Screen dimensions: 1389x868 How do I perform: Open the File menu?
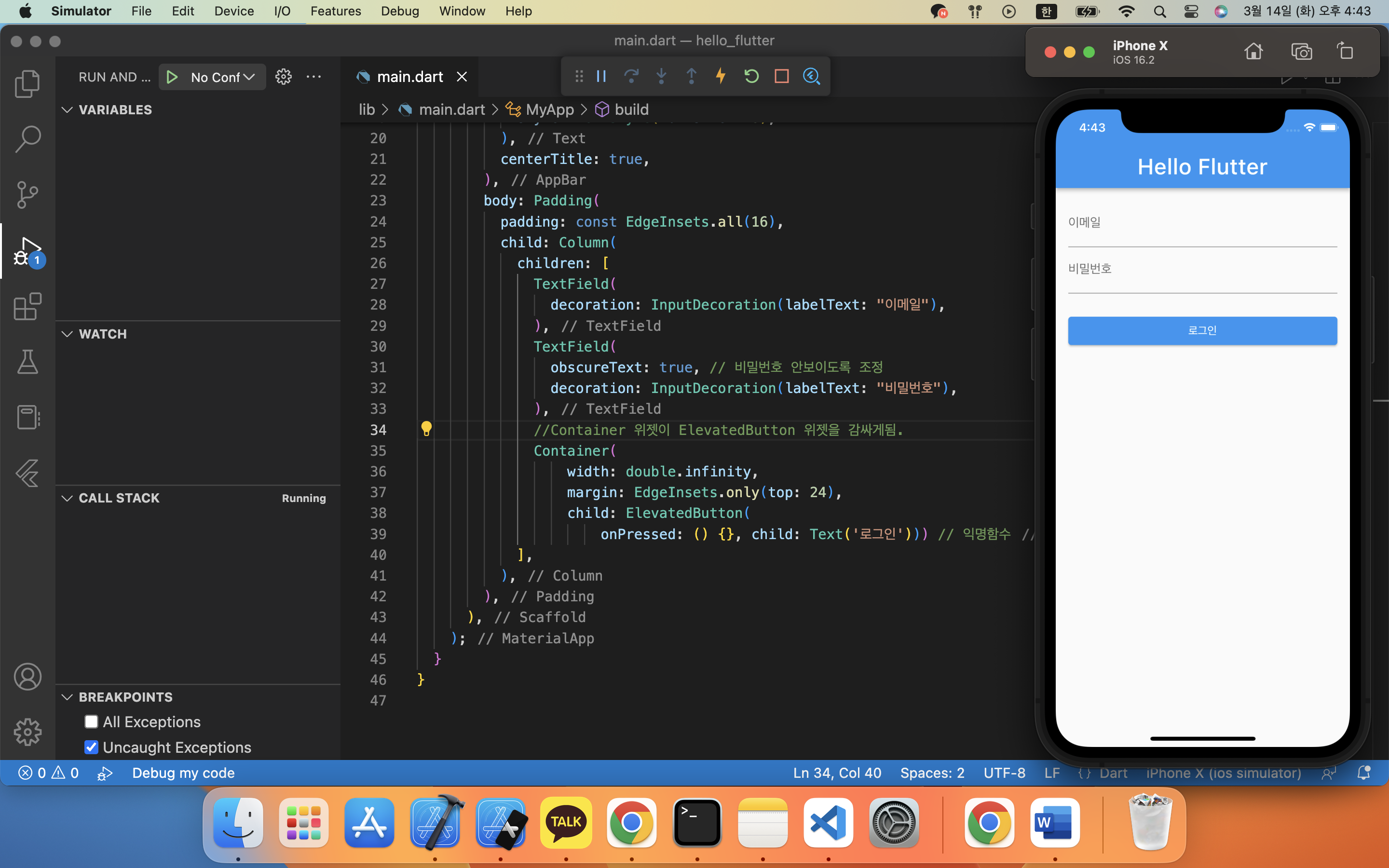141,11
